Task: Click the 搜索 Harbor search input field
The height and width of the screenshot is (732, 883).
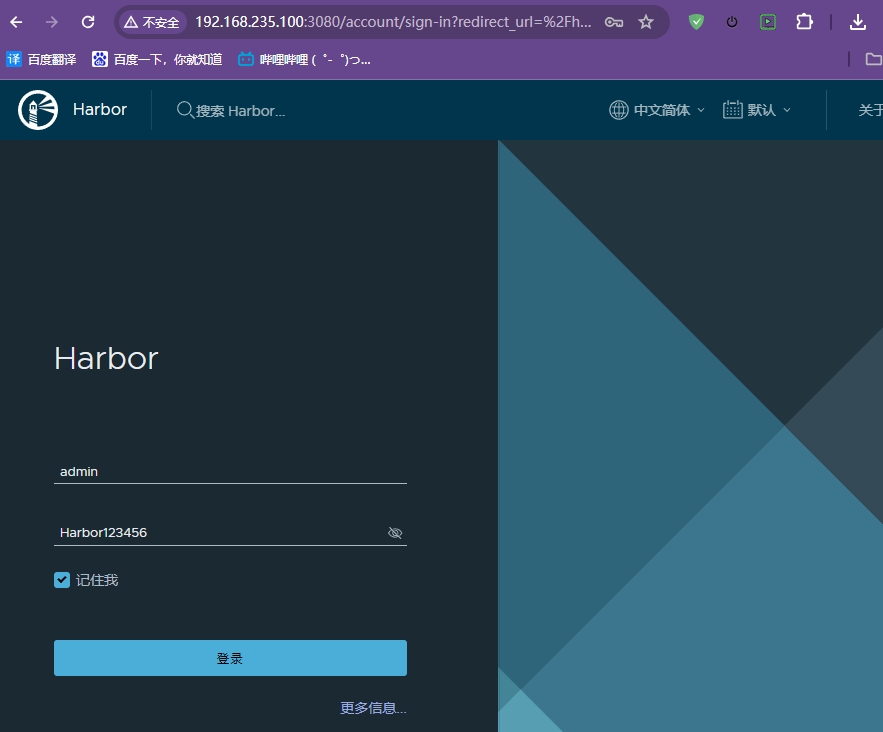Action: pyautogui.click(x=240, y=111)
